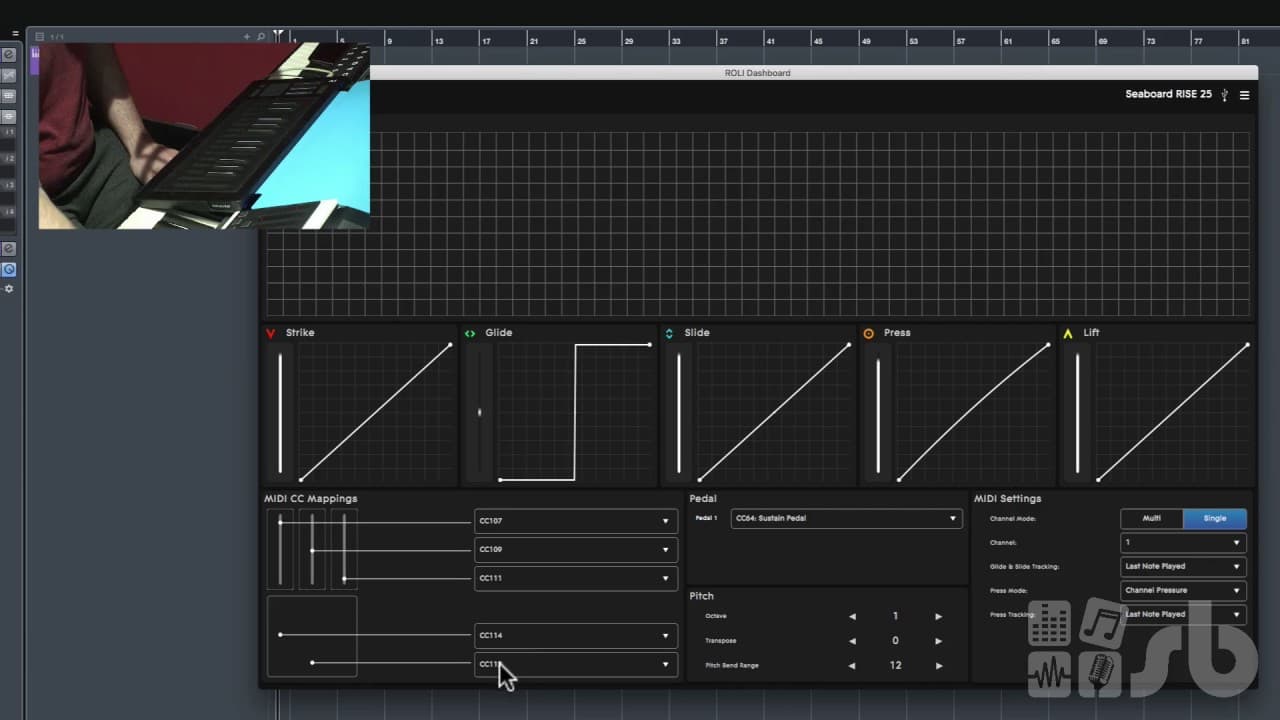Increase the Octave value
Image resolution: width=1280 pixels, height=720 pixels.
click(938, 616)
